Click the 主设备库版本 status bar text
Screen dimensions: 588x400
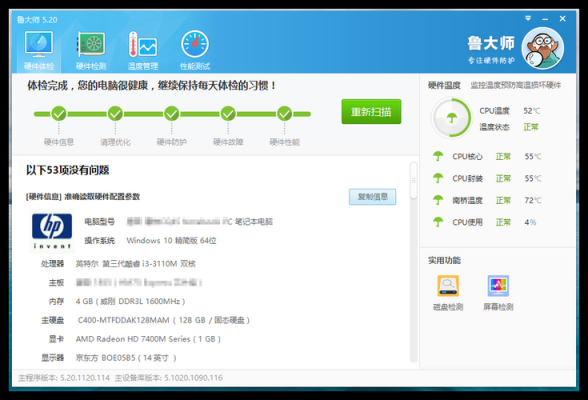coord(169,378)
